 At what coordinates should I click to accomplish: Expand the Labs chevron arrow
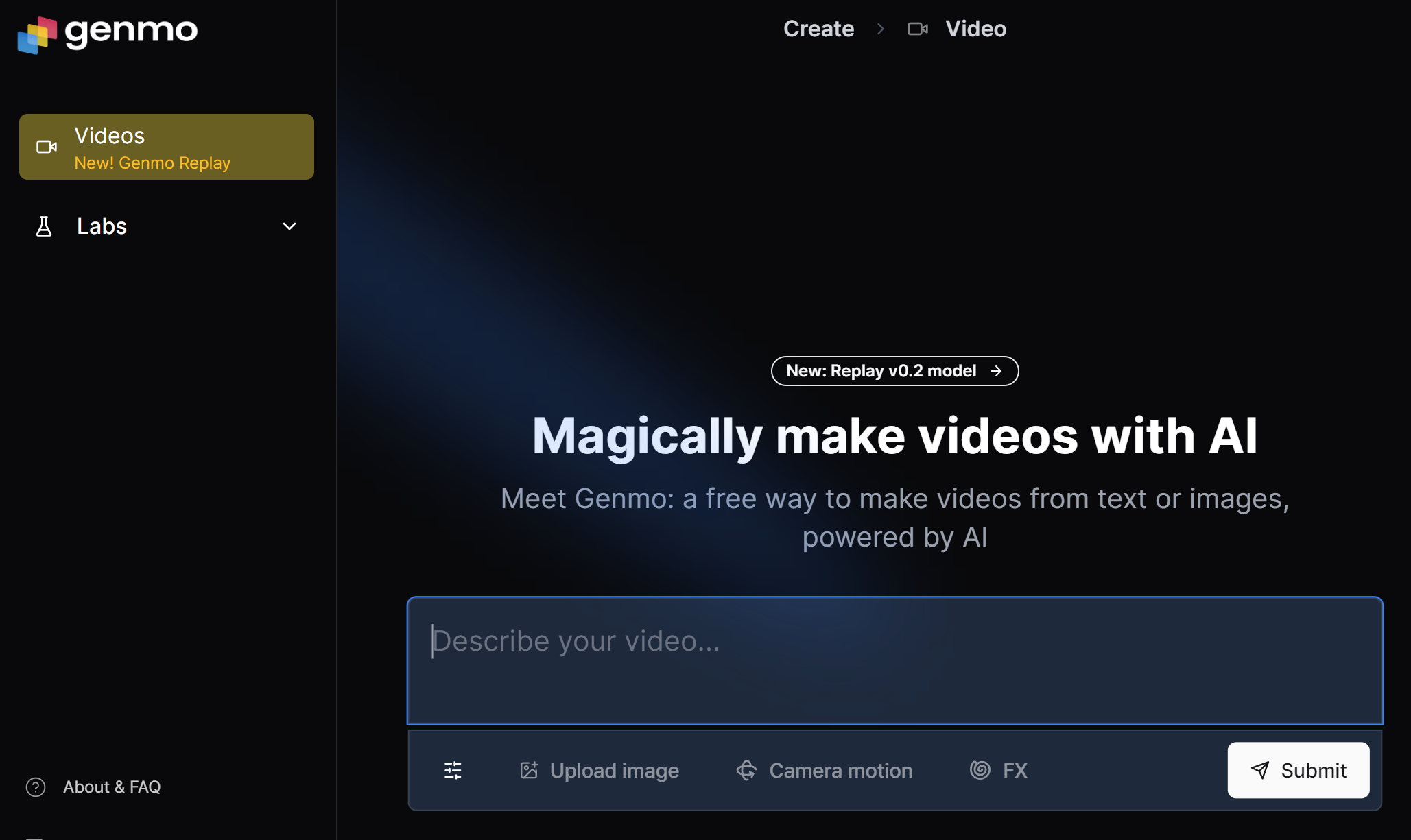click(x=289, y=226)
